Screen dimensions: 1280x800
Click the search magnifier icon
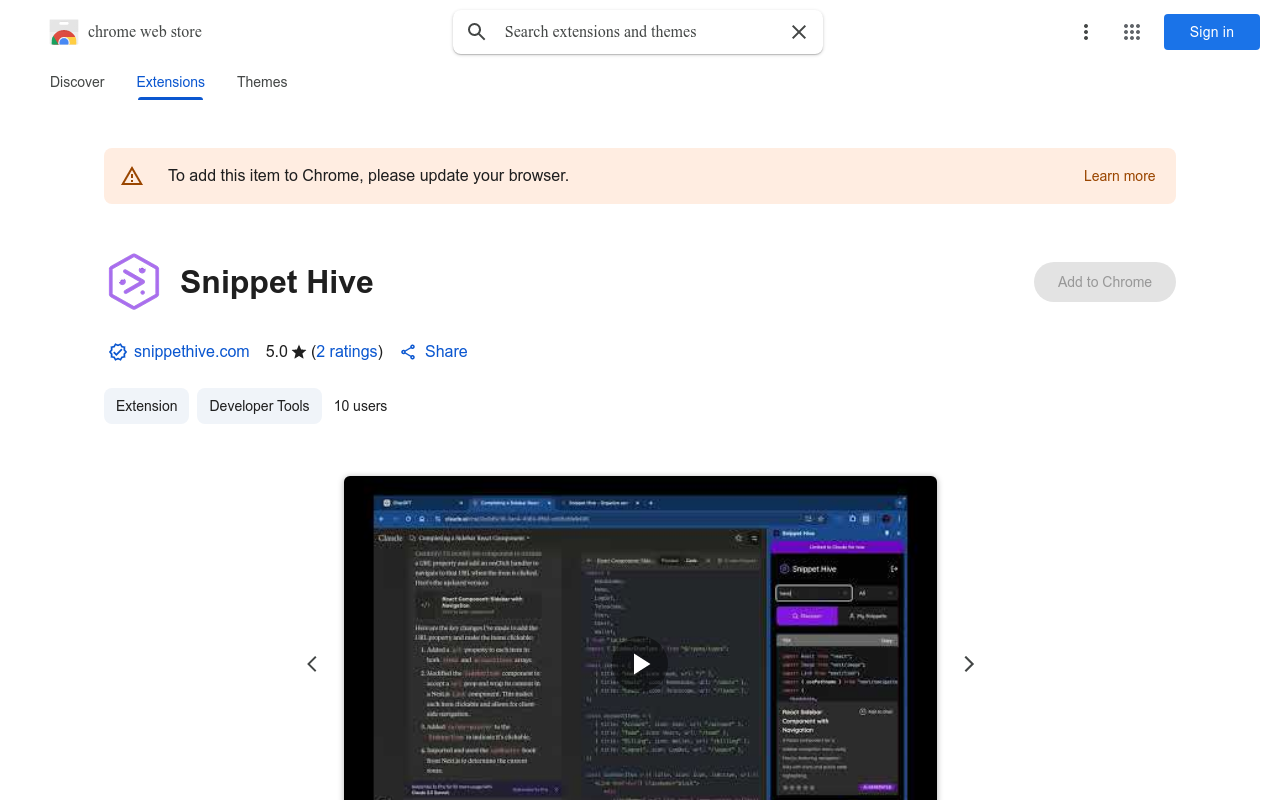(477, 32)
